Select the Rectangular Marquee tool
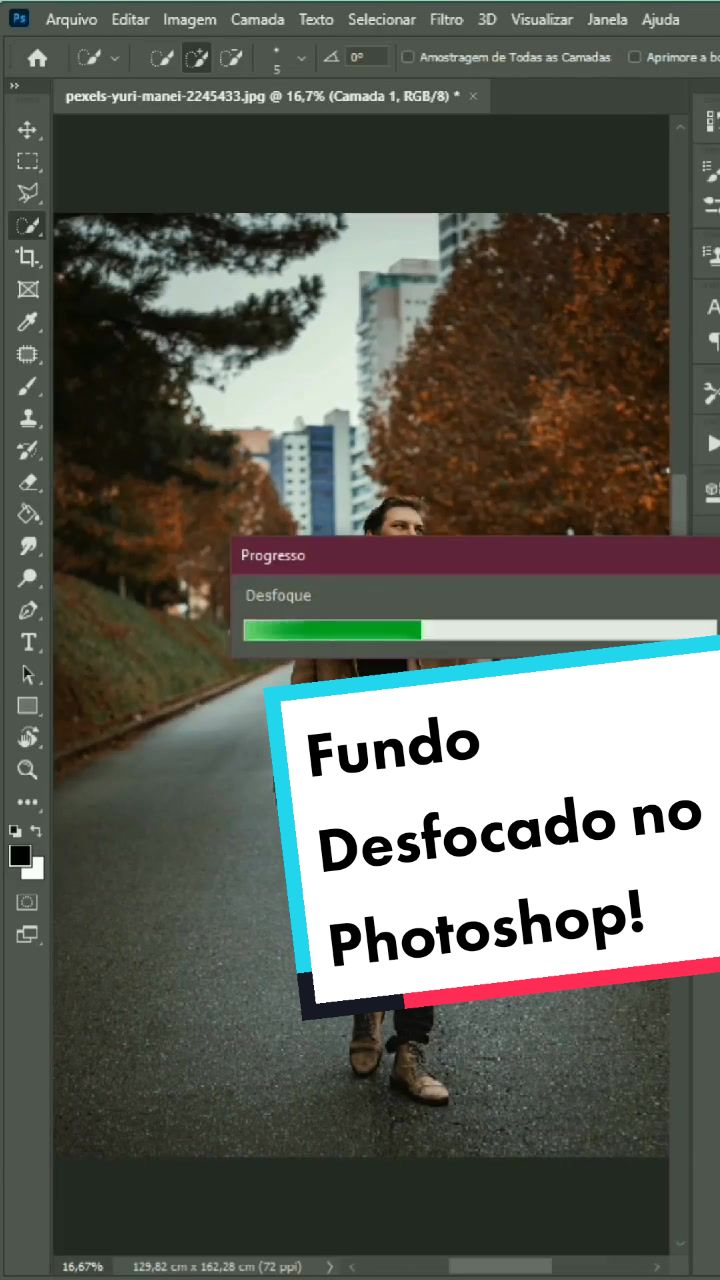Image resolution: width=720 pixels, height=1280 pixels. [27, 162]
